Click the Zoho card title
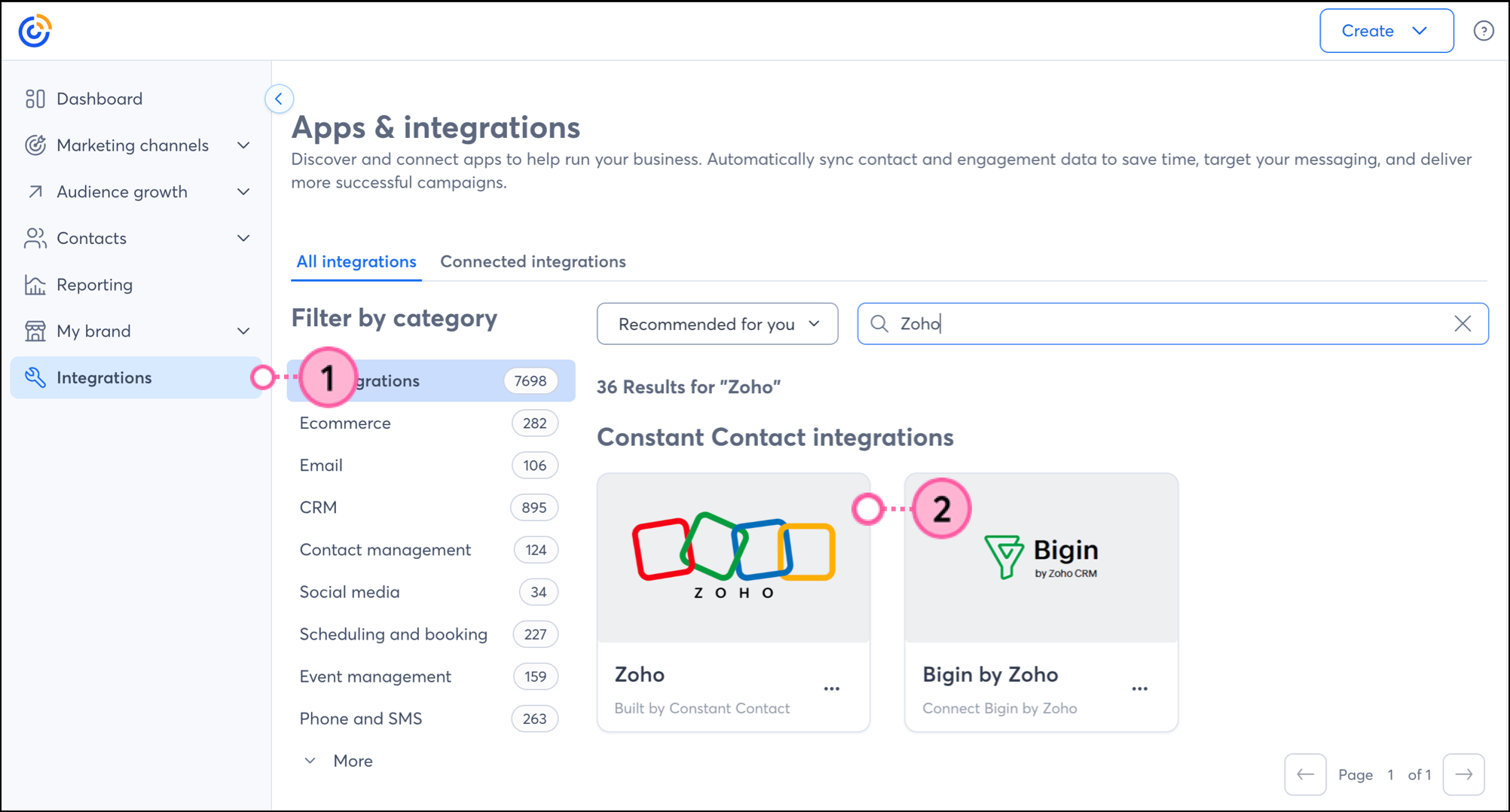The width and height of the screenshot is (1510, 812). tap(639, 674)
